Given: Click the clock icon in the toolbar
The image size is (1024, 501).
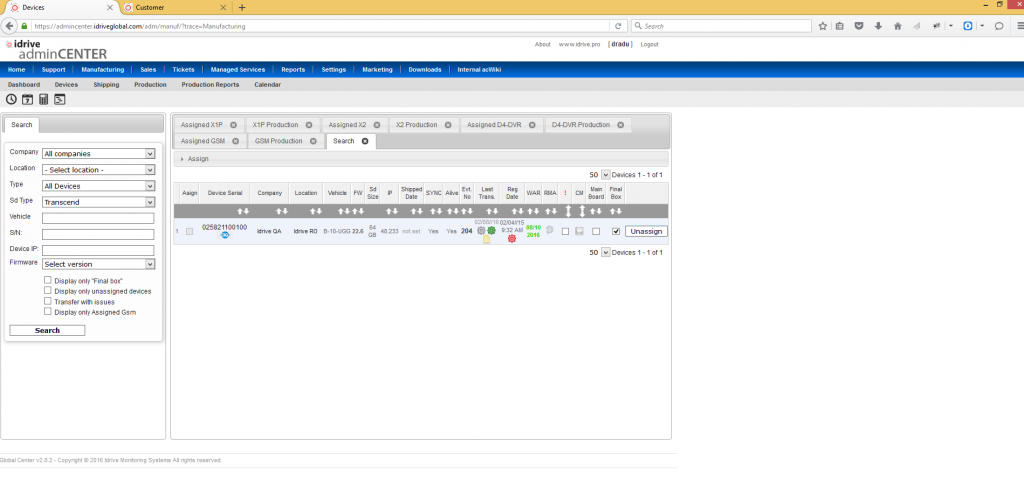Looking at the screenshot, I should click(x=11, y=99).
